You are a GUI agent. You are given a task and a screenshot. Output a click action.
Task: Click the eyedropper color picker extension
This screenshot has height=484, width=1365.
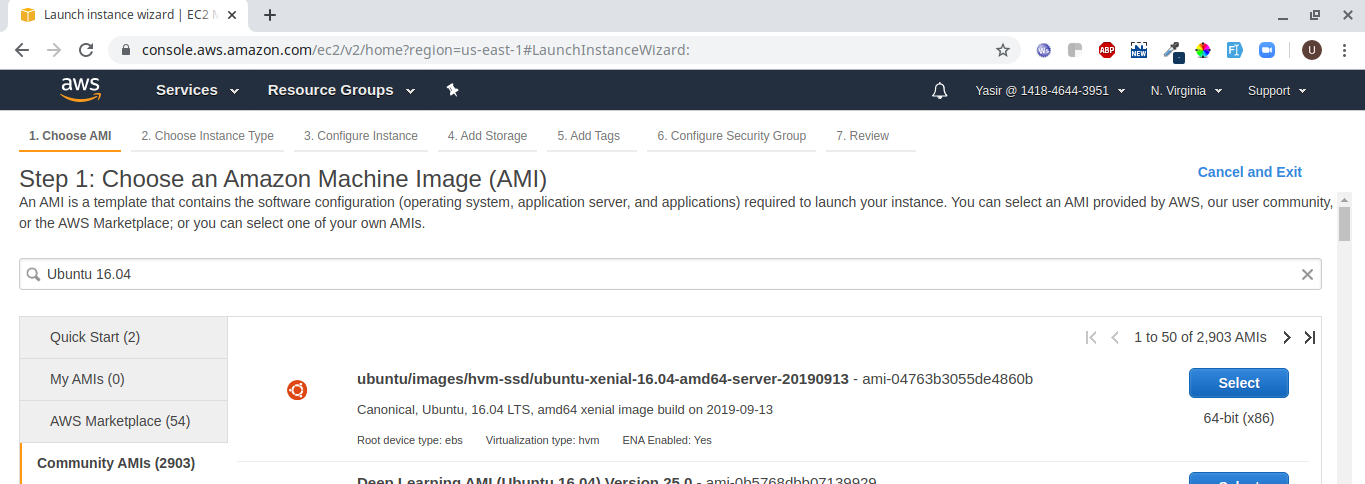[1171, 50]
